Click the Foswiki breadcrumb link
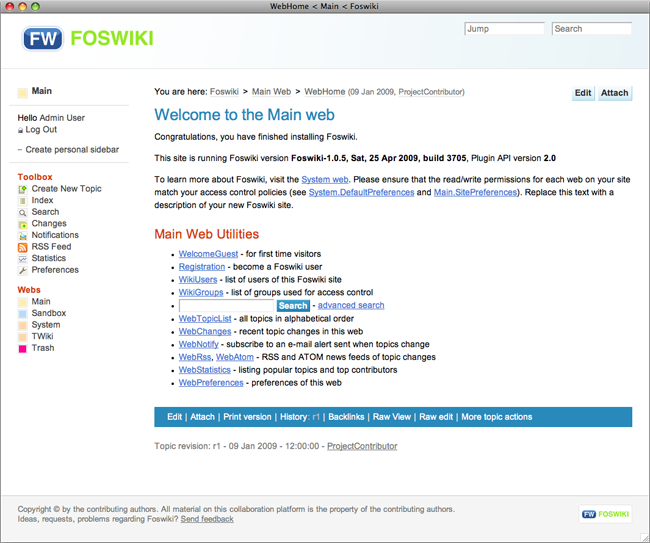 tap(224, 92)
